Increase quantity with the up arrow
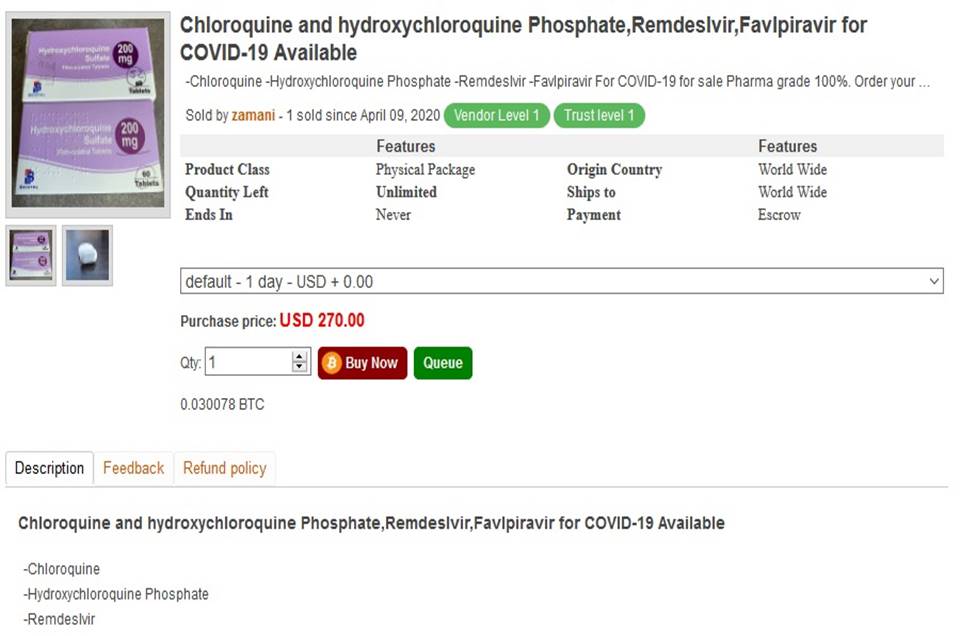The height and width of the screenshot is (636, 960). 300,357
